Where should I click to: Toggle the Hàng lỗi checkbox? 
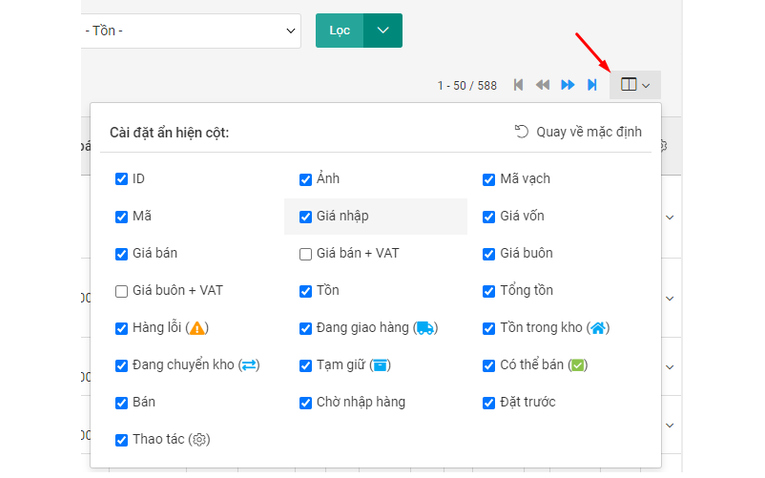pos(121,328)
